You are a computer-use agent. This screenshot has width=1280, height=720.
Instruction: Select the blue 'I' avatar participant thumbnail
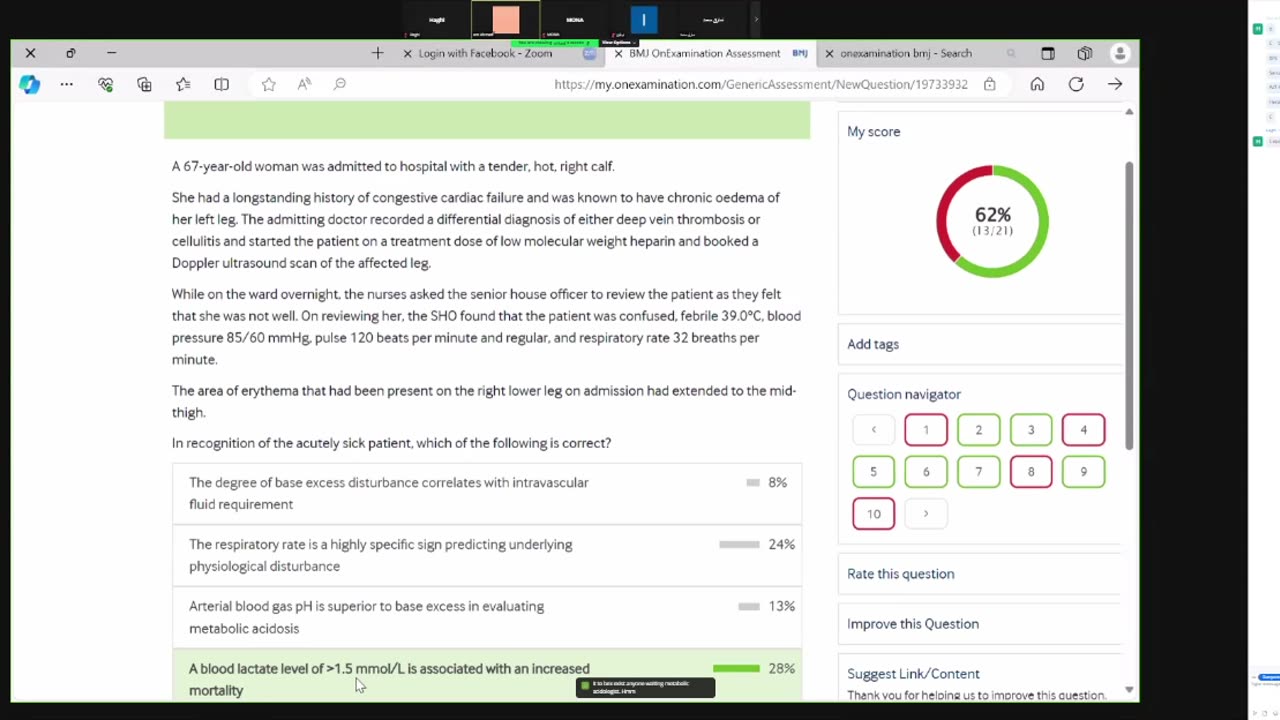click(643, 20)
